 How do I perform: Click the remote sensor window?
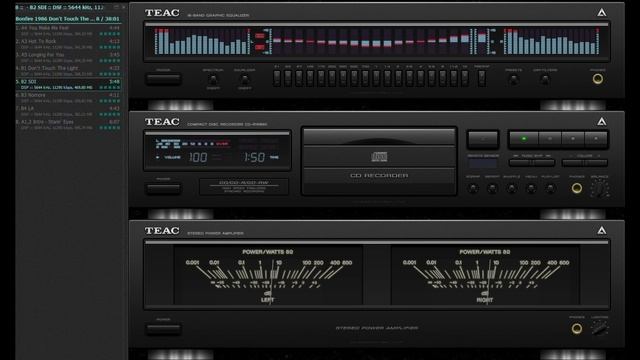(483, 164)
